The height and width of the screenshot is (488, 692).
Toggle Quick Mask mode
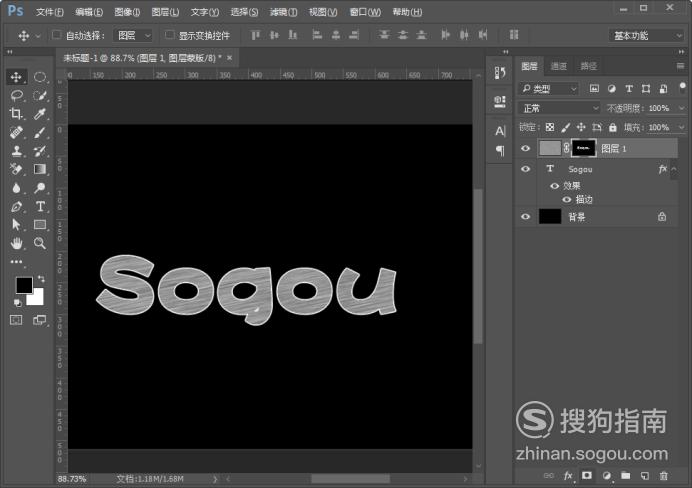click(x=16, y=320)
